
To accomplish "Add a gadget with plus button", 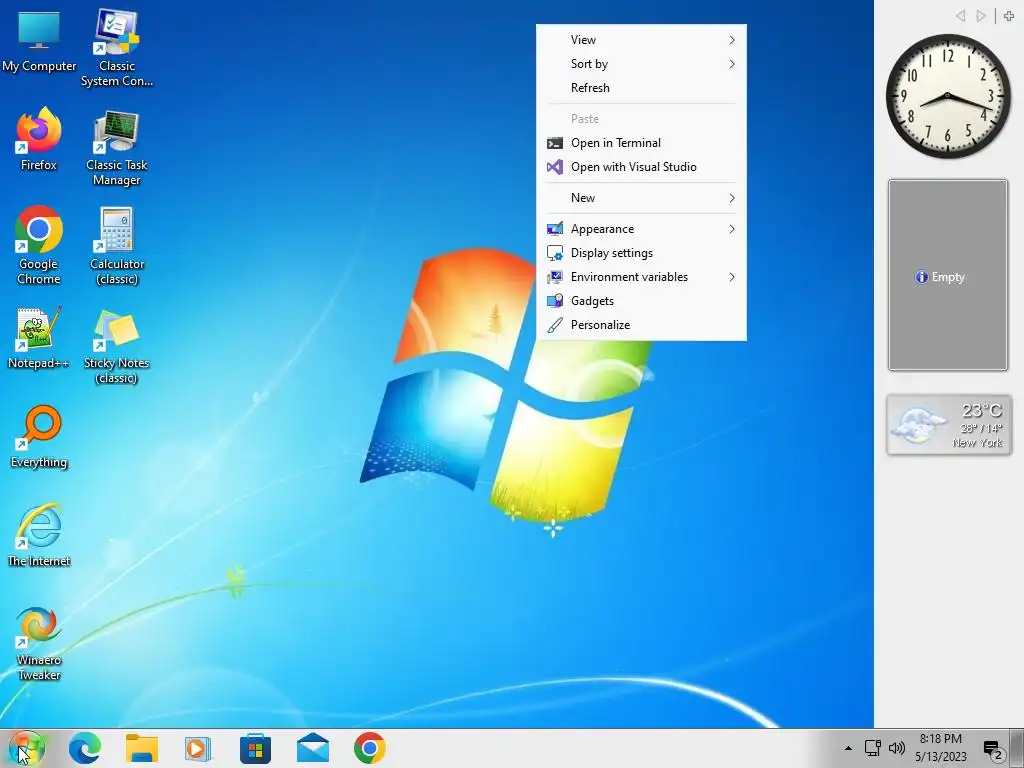I will (1009, 16).
